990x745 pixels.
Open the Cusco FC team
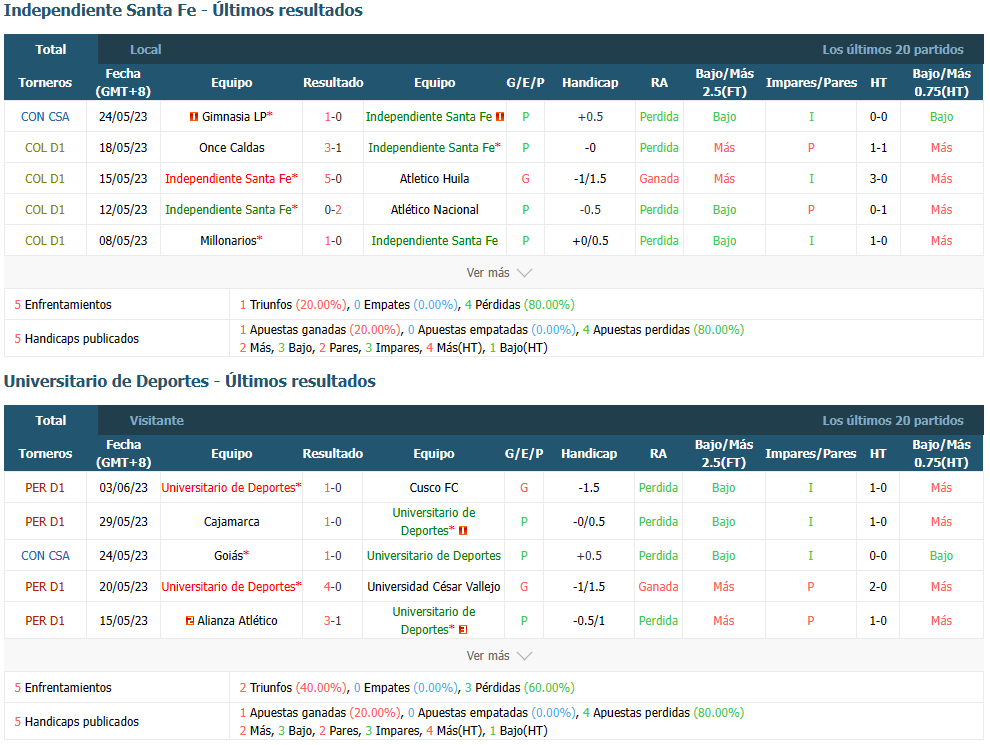click(x=434, y=487)
